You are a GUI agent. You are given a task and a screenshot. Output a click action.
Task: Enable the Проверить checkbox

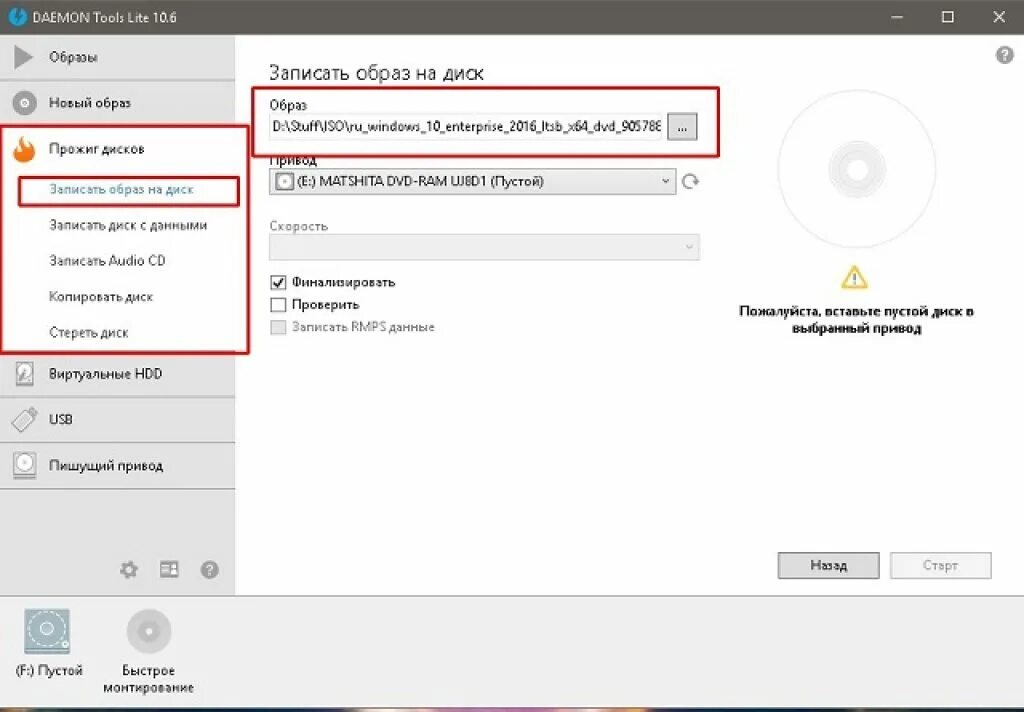point(278,304)
